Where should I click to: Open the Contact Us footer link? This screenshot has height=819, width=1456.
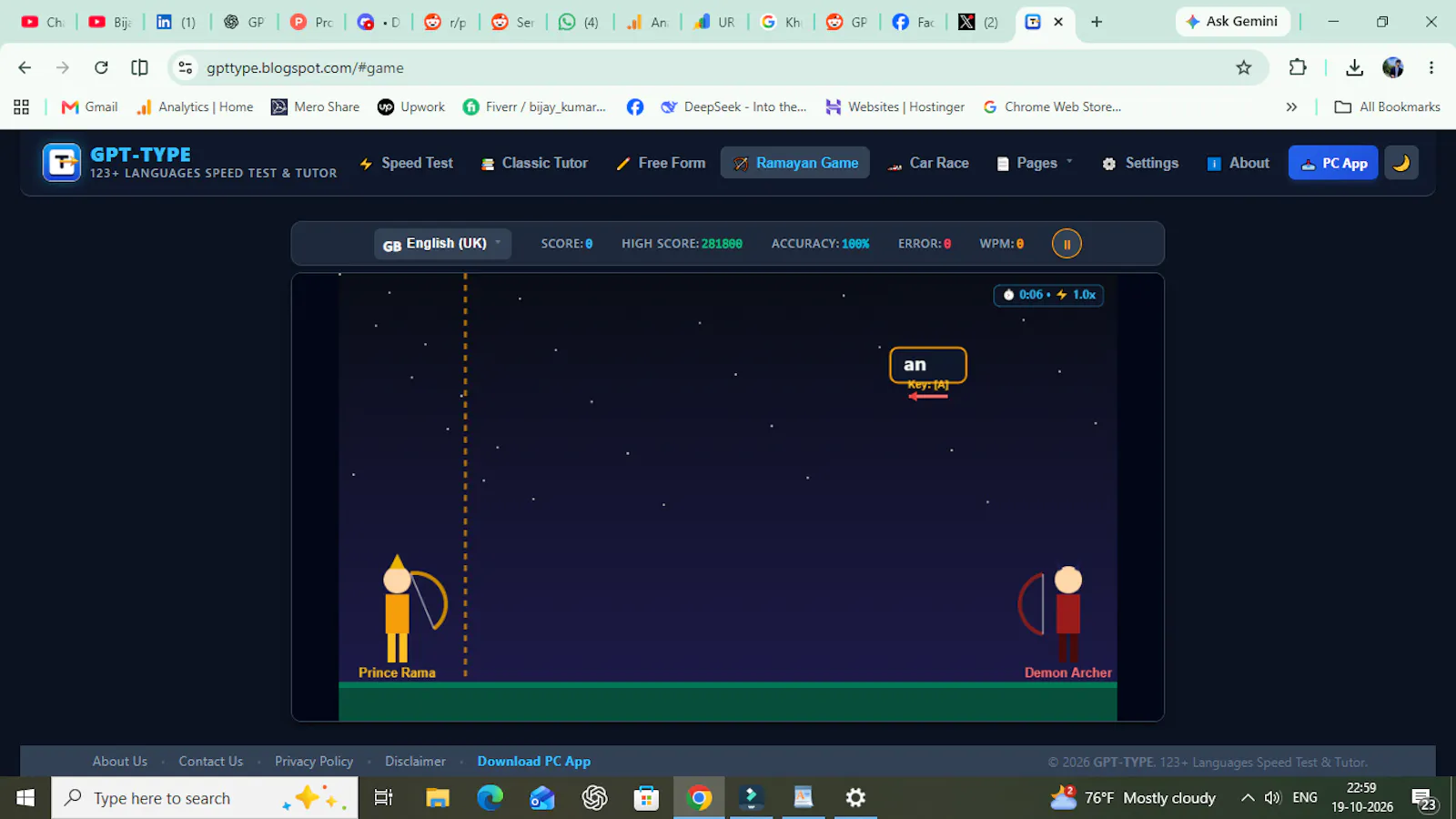(x=210, y=762)
